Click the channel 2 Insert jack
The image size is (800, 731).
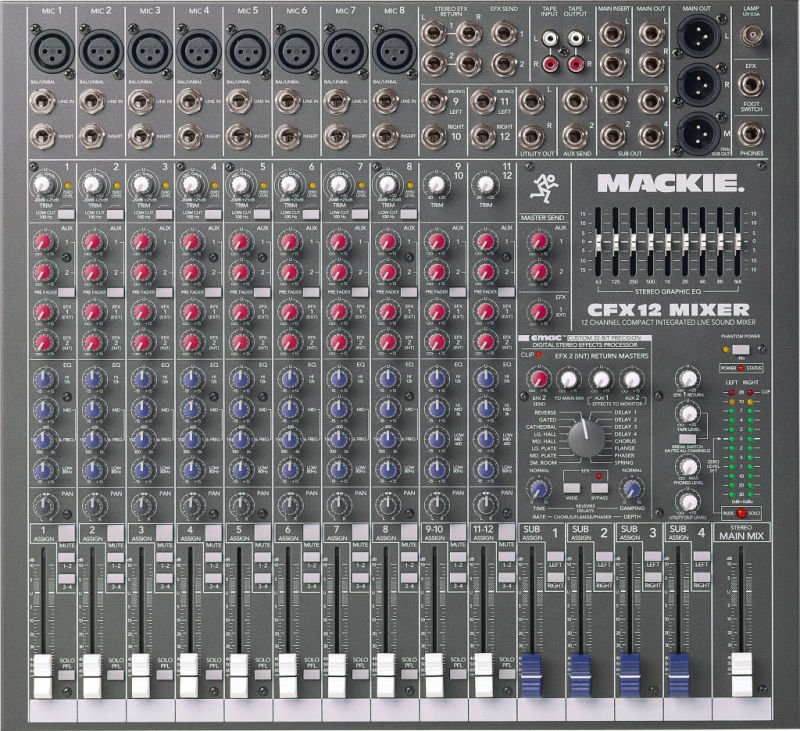point(92,136)
